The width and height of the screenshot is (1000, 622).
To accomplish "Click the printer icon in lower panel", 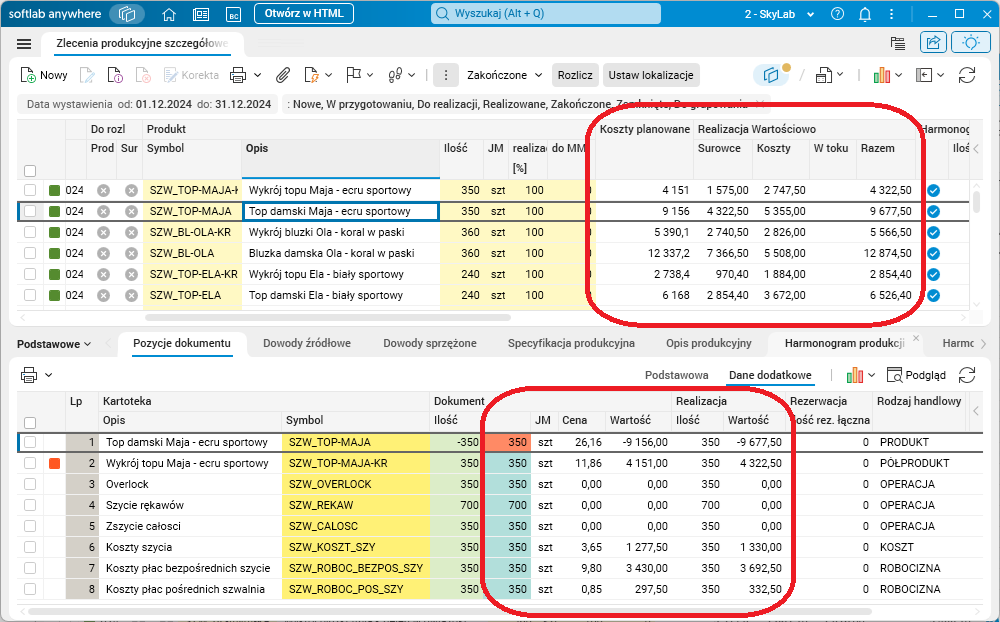I will (29, 375).
